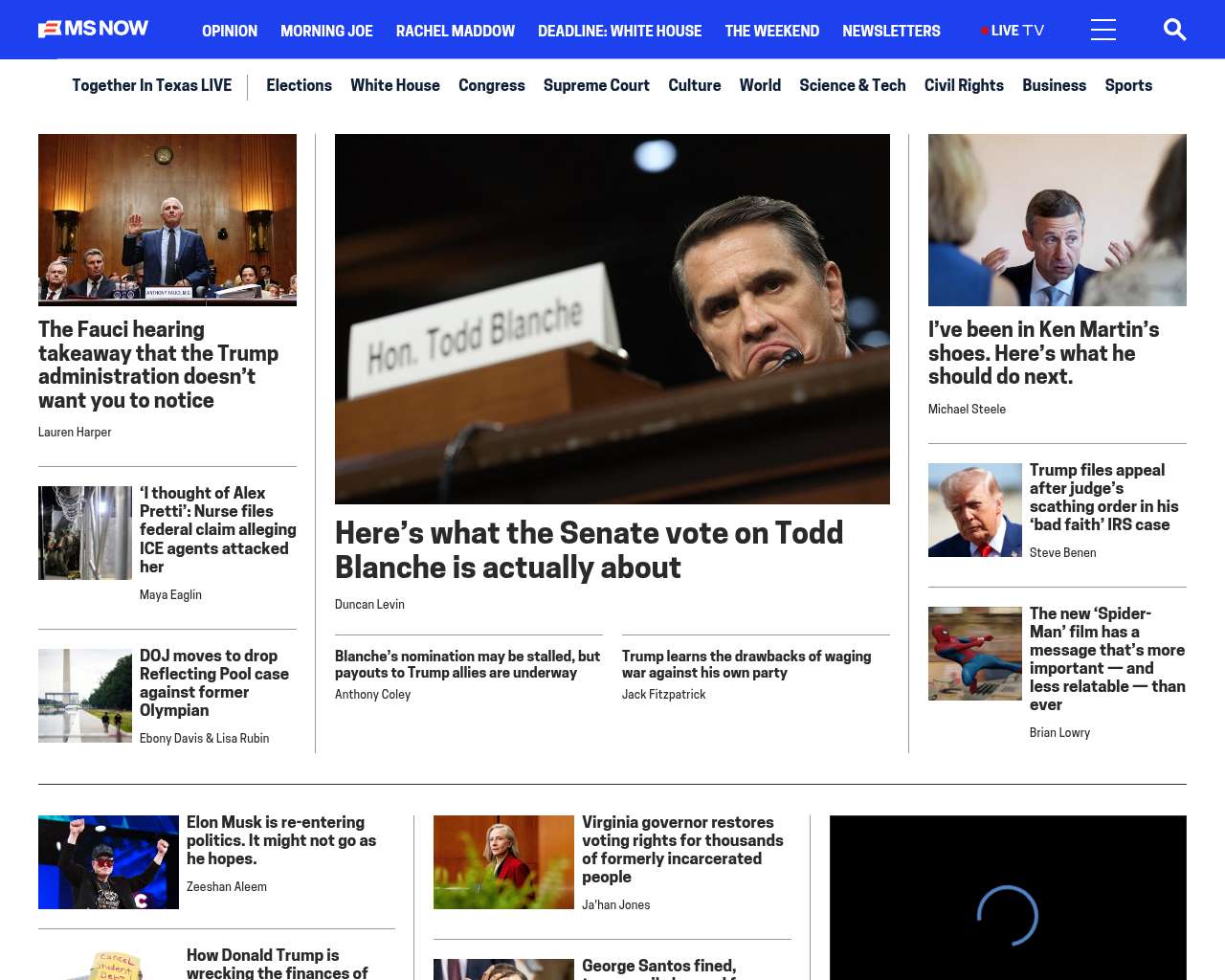
Task: View author Steve Benen's page
Action: [1062, 553]
